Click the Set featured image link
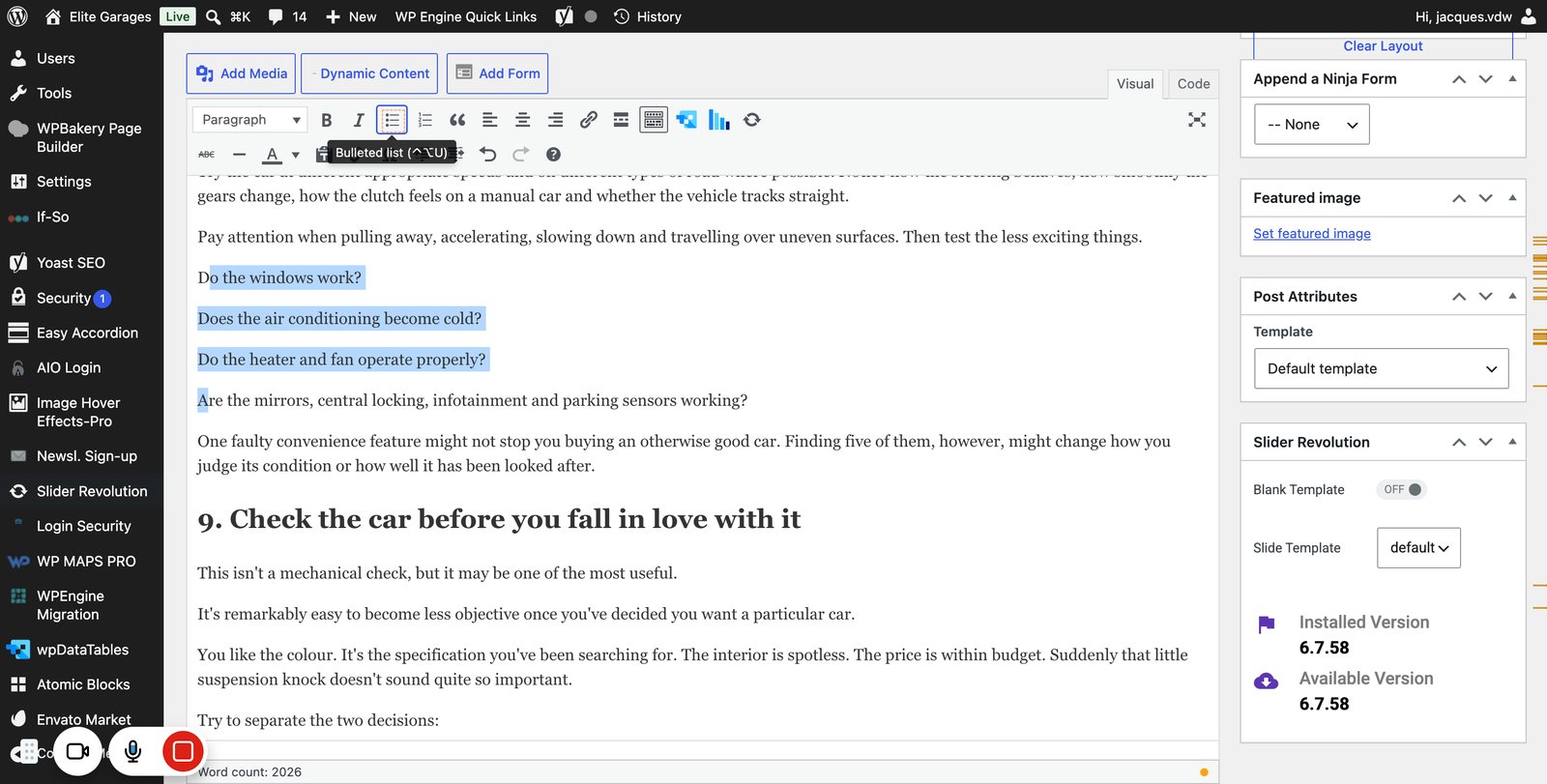The width and height of the screenshot is (1547, 784). pyautogui.click(x=1312, y=233)
